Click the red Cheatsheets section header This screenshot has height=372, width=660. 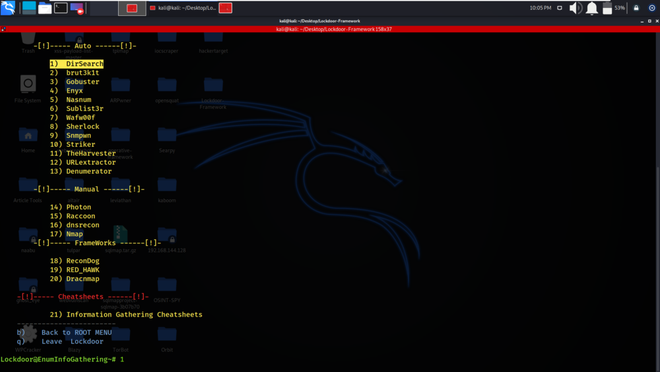click(x=82, y=297)
